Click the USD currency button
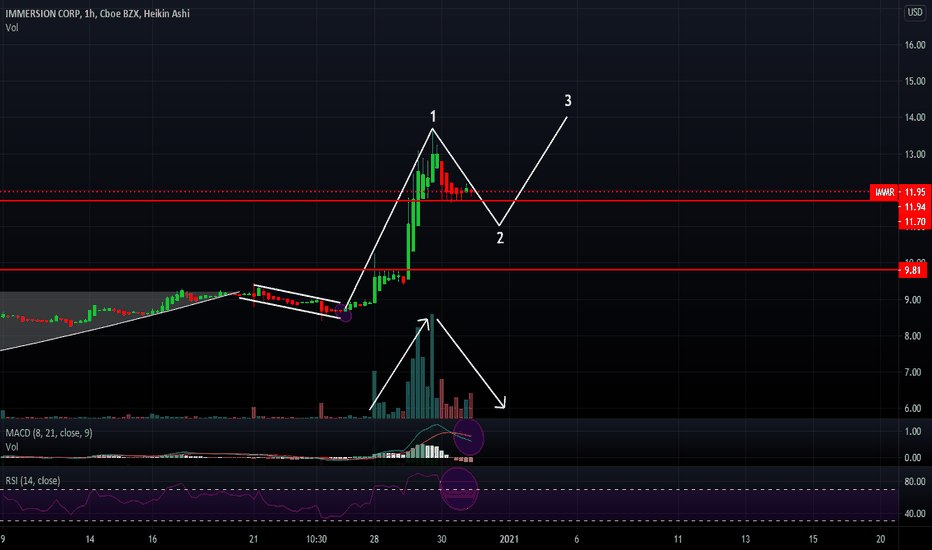Screen dimensions: 932x550 [915, 12]
